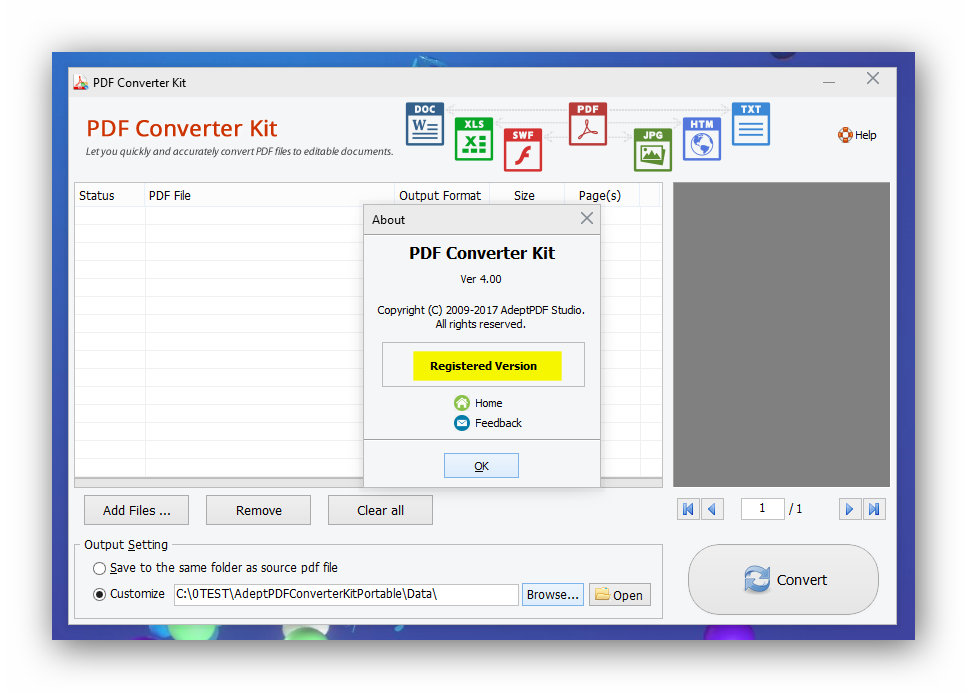Screen dimensions: 967x692
Task: Click the HTM web format icon
Action: coord(702,139)
